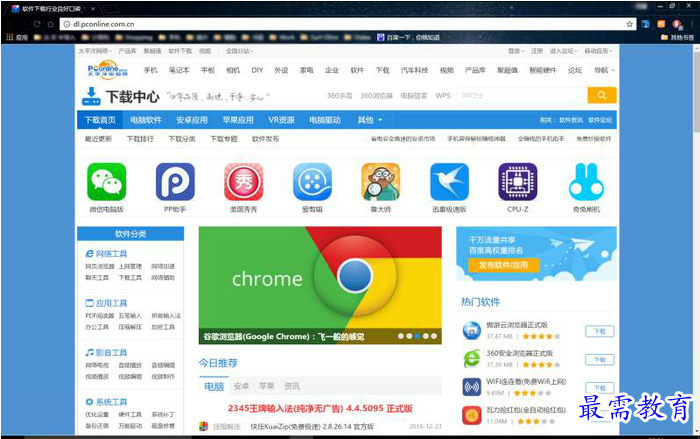The width and height of the screenshot is (700, 439).
Task: Click the WiFi连连看 app icon
Action: tap(471, 387)
